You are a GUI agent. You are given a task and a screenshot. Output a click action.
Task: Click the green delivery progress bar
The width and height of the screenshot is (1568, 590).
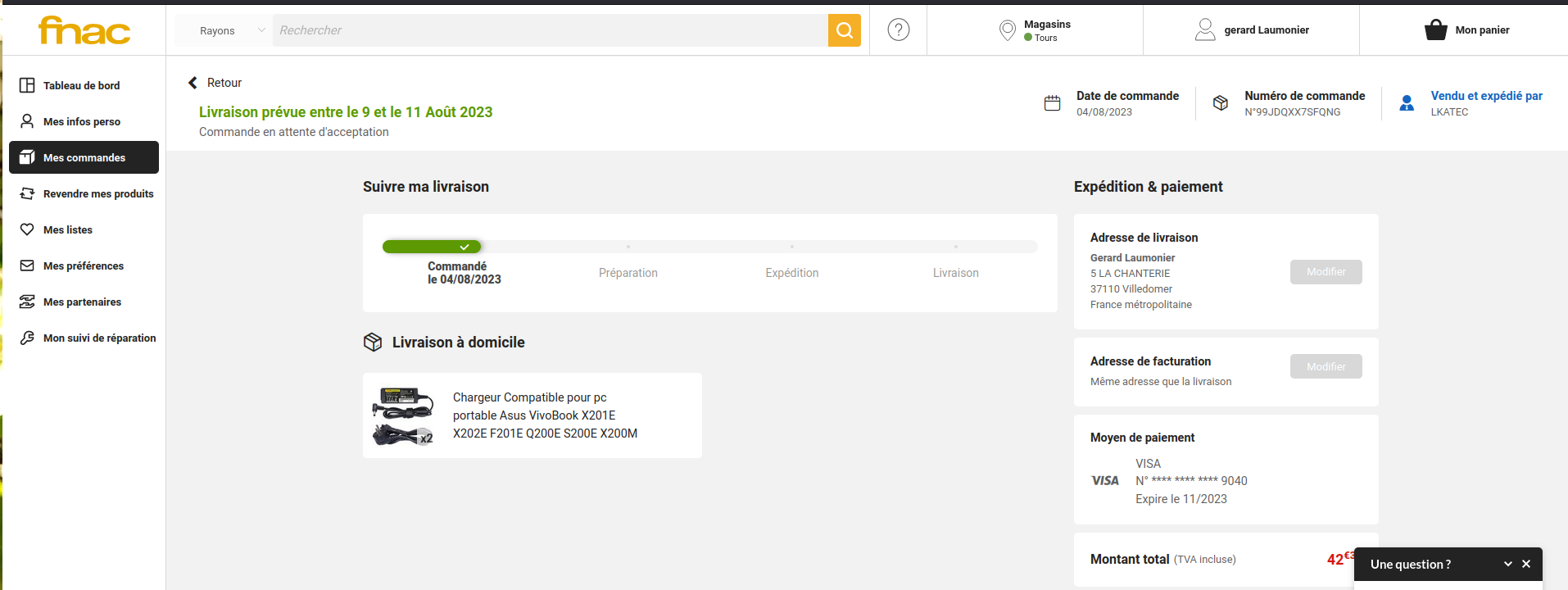click(x=432, y=247)
